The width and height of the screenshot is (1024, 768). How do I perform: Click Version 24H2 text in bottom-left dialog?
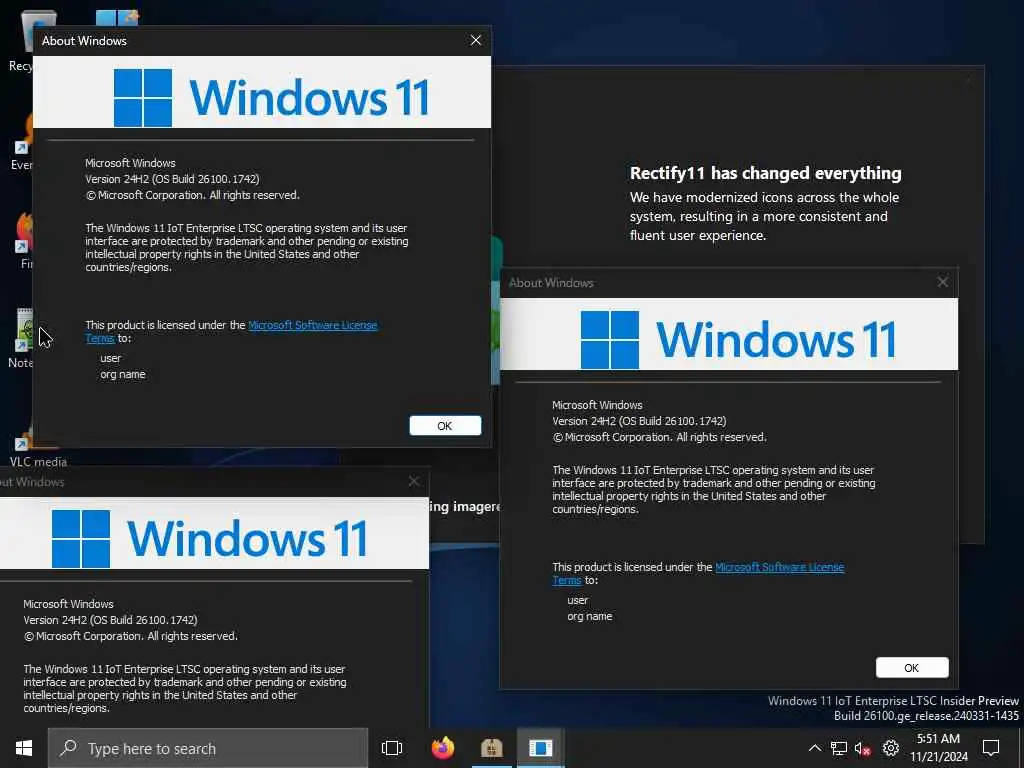[110, 620]
